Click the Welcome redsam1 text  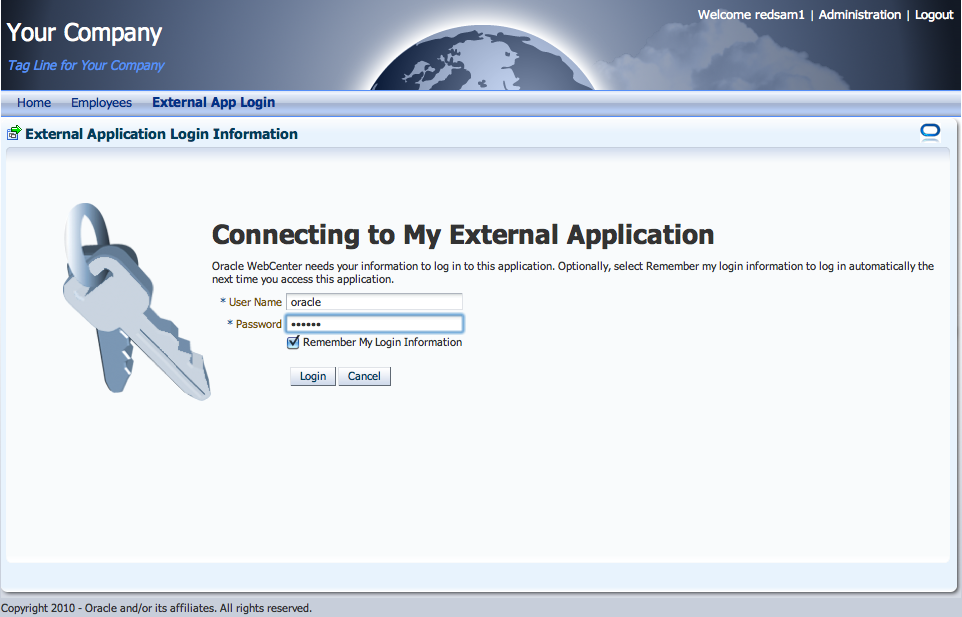749,14
